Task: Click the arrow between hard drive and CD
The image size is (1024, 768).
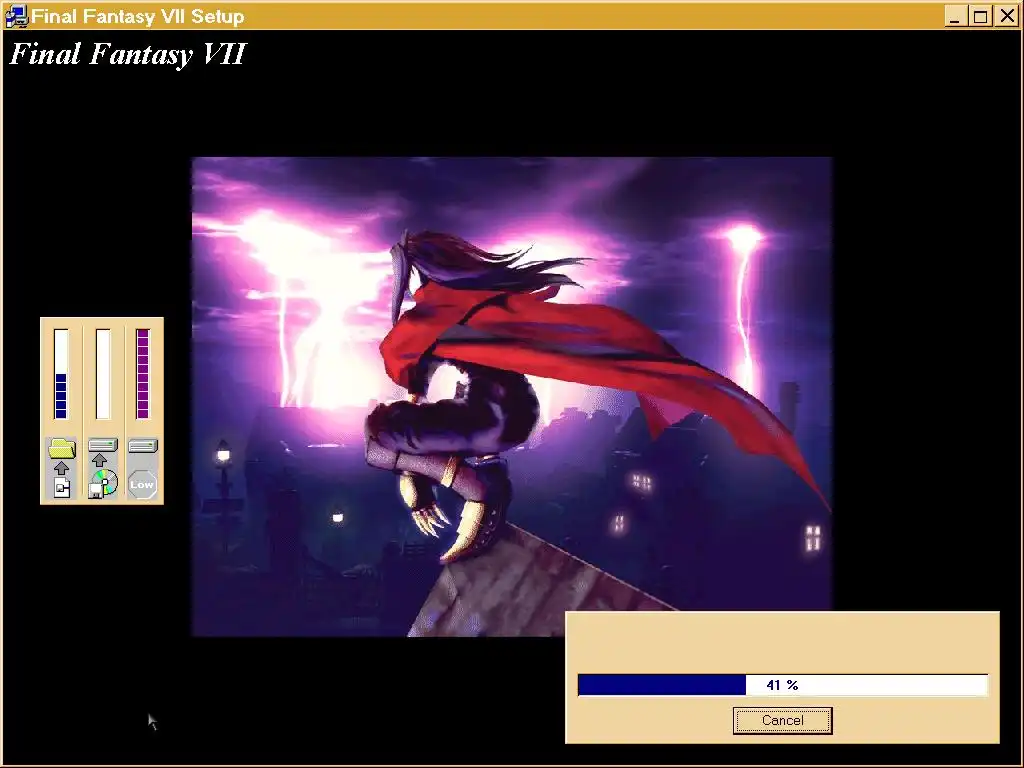Action: coord(99,460)
